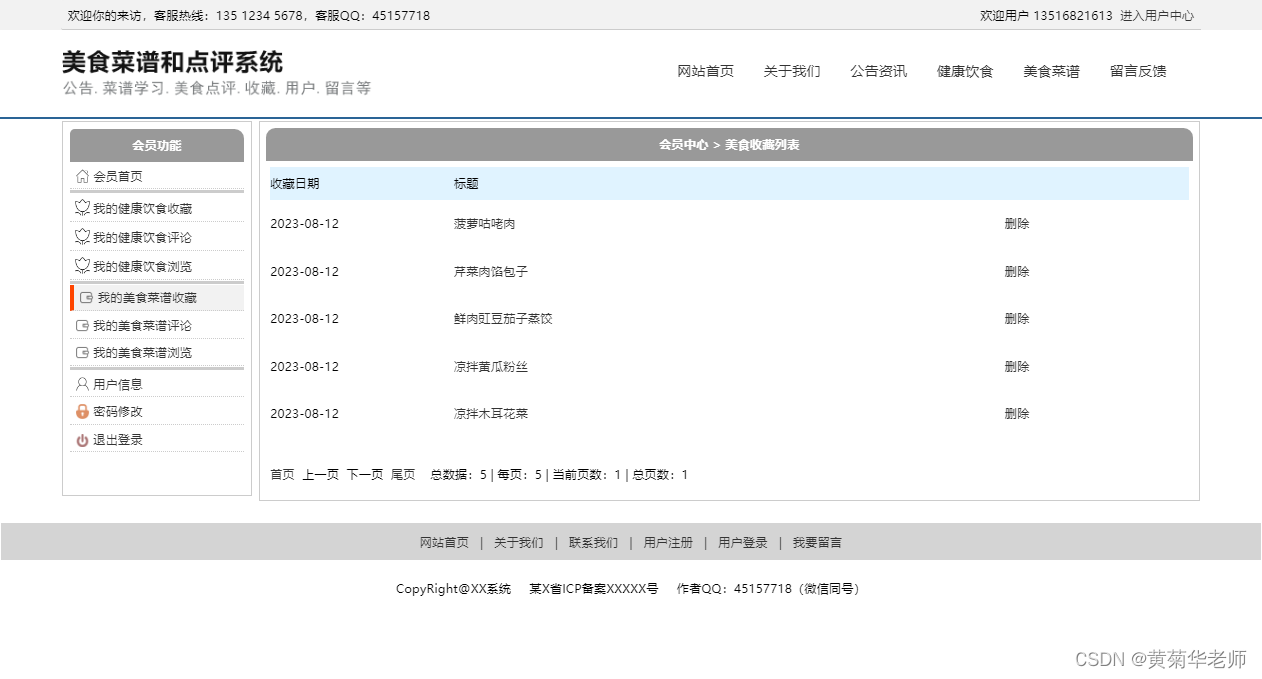Screen dimensions: 1262x679
Task: Switch to the 健康饮食 menu item
Action: coord(964,71)
